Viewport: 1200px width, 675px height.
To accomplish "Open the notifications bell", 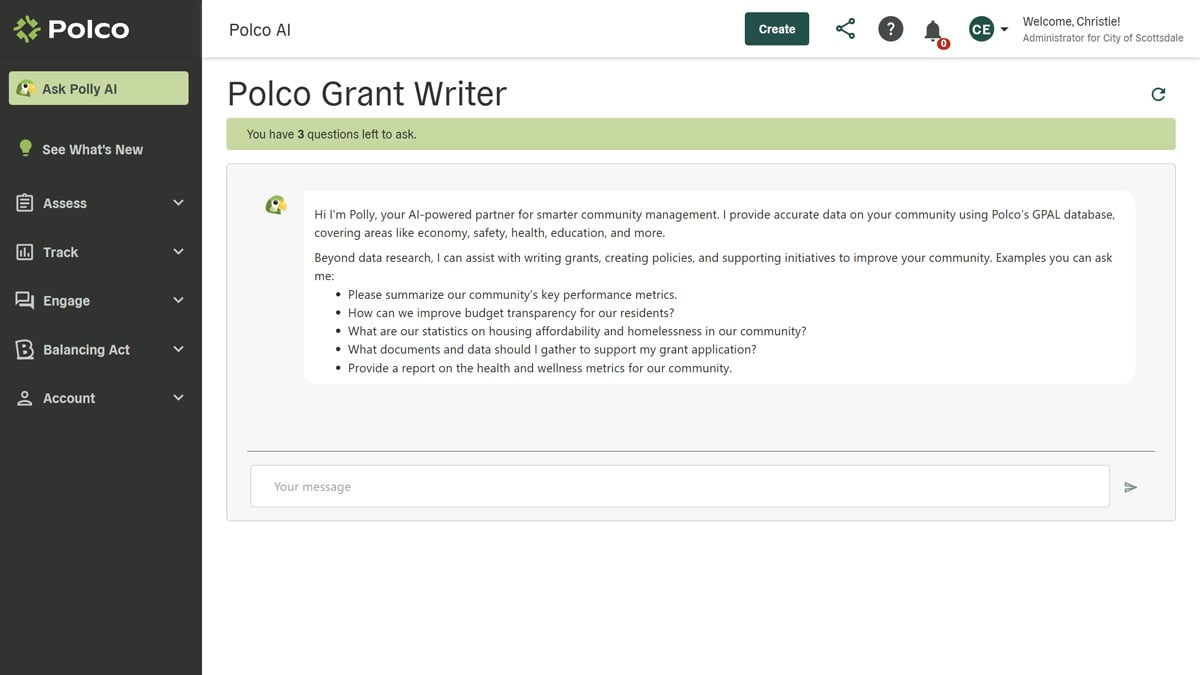I will click(933, 30).
